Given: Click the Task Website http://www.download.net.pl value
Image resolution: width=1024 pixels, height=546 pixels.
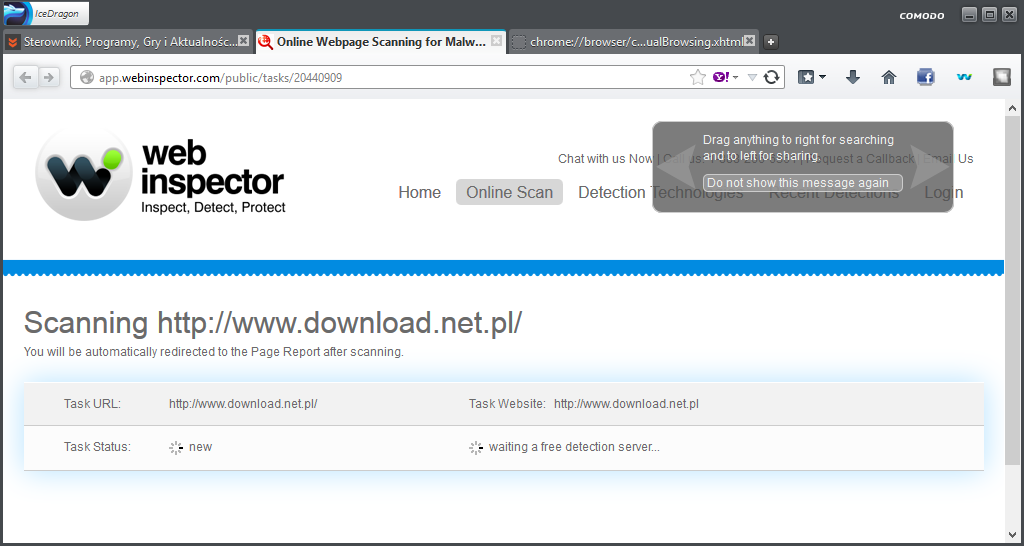Looking at the screenshot, I should click(626, 404).
